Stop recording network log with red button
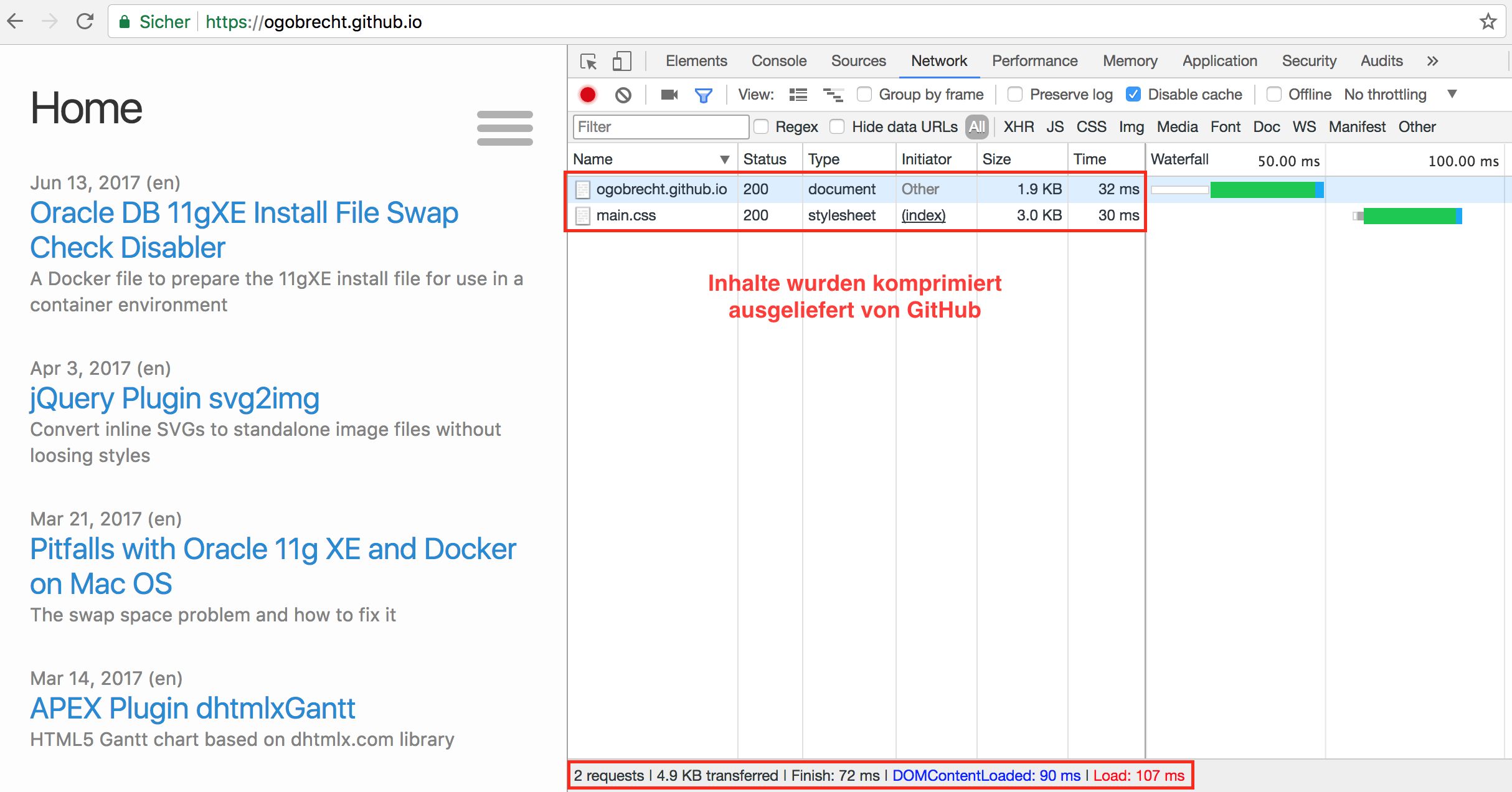The image size is (1512, 792). (x=588, y=95)
